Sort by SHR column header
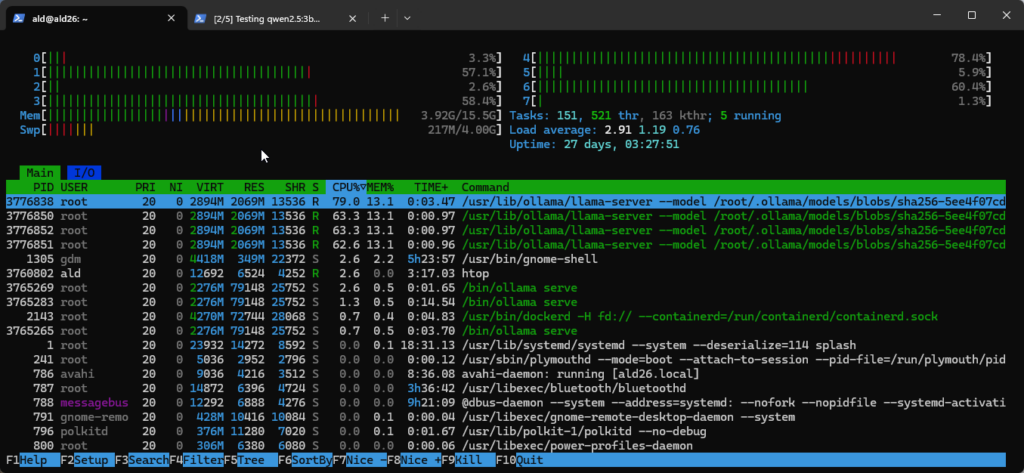This screenshot has width=1024, height=473. (x=295, y=187)
